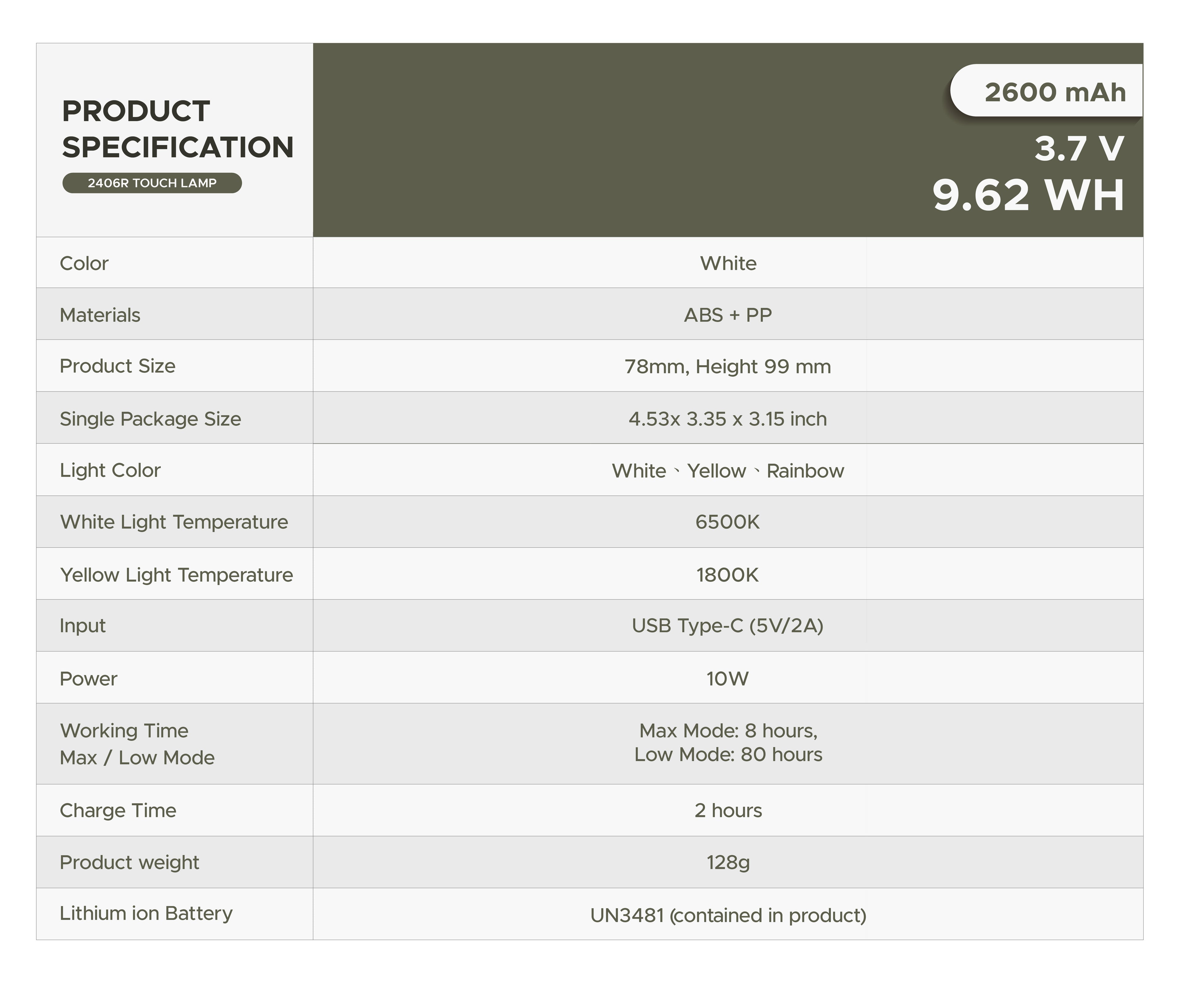Click the 10W power value
Screen dimensions: 1180x1008
pyautogui.click(x=728, y=678)
